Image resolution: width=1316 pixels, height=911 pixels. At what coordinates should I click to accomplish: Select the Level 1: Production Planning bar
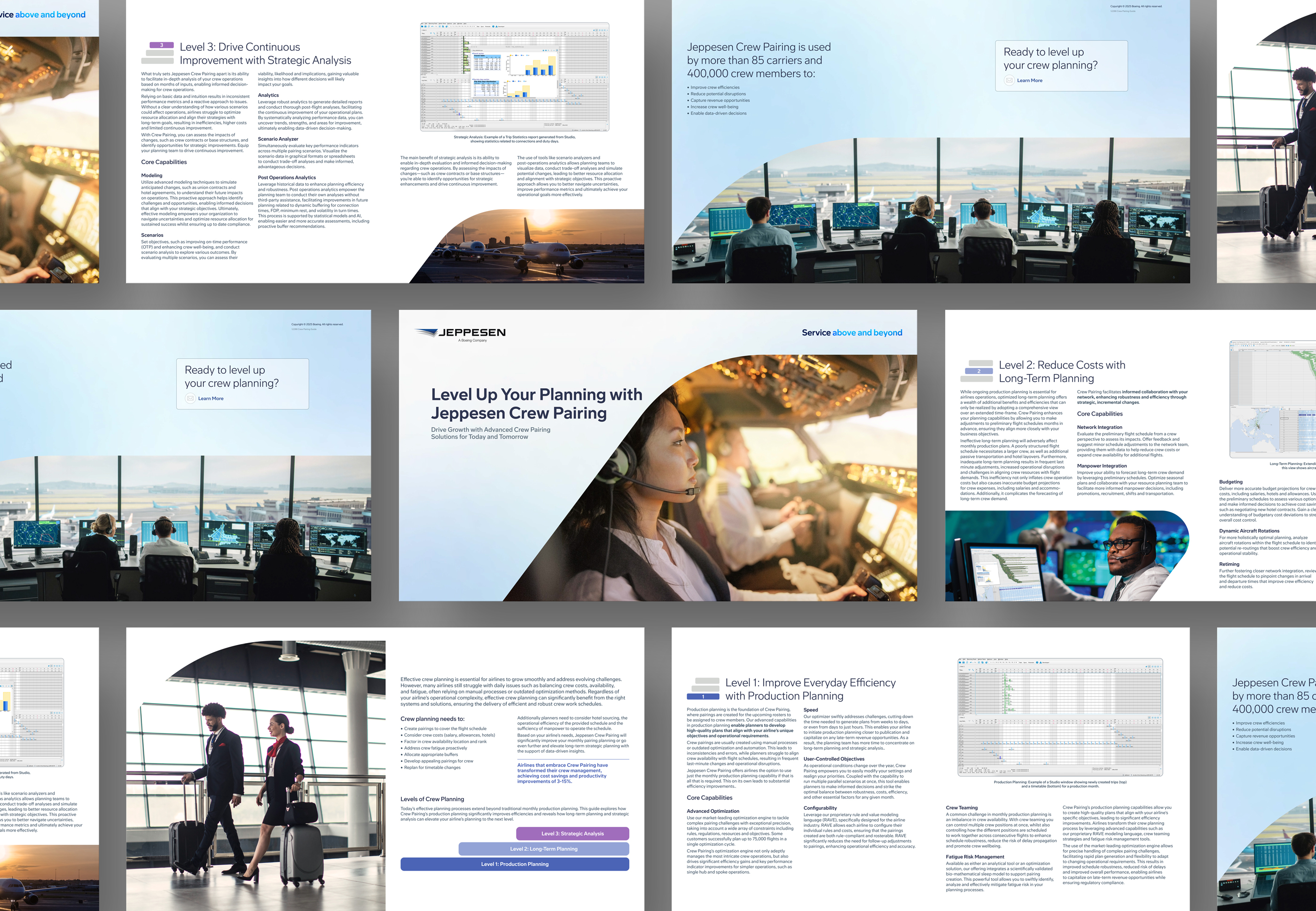click(x=514, y=864)
